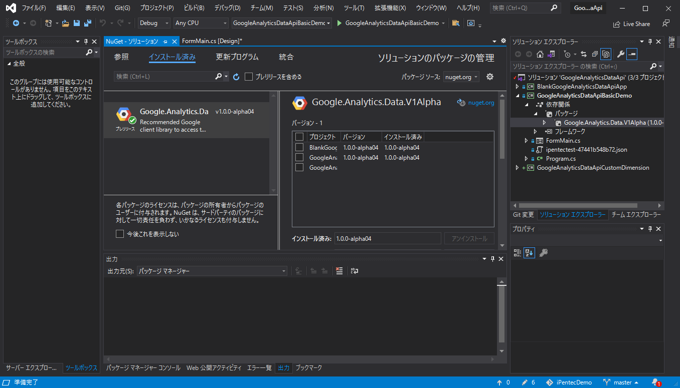Expand the Google.Analytics.Data.V1Alpha package node
This screenshot has height=388, width=680.
(544, 123)
